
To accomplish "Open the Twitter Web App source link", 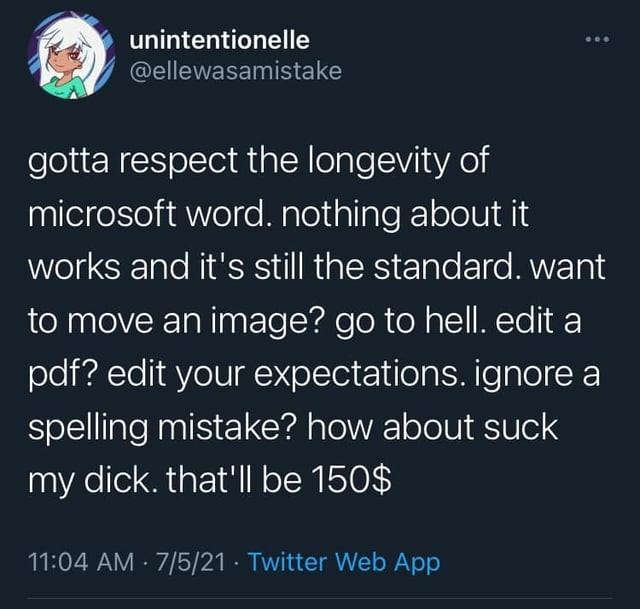I will tap(343, 562).
